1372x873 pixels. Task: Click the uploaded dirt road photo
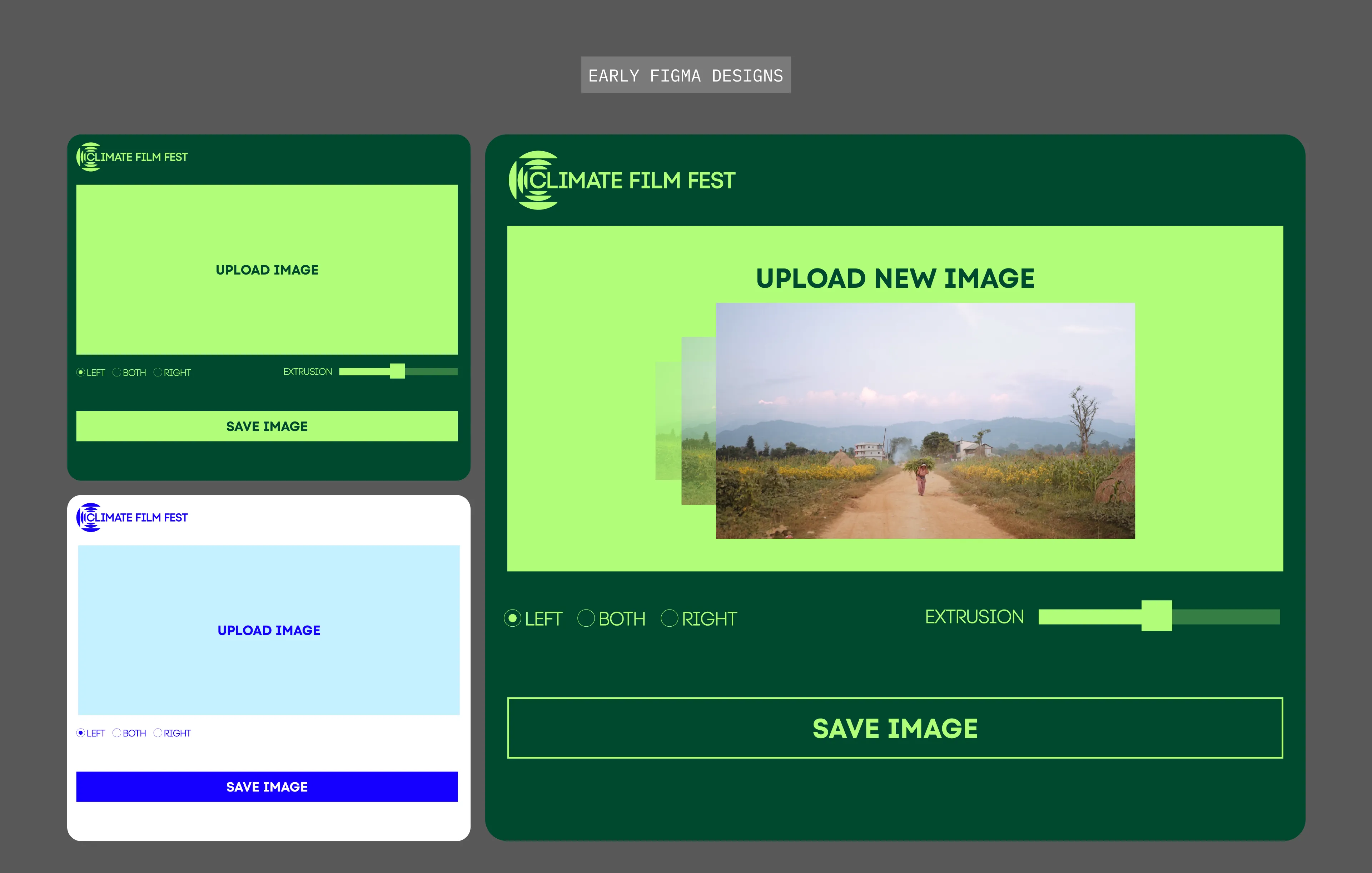point(925,420)
